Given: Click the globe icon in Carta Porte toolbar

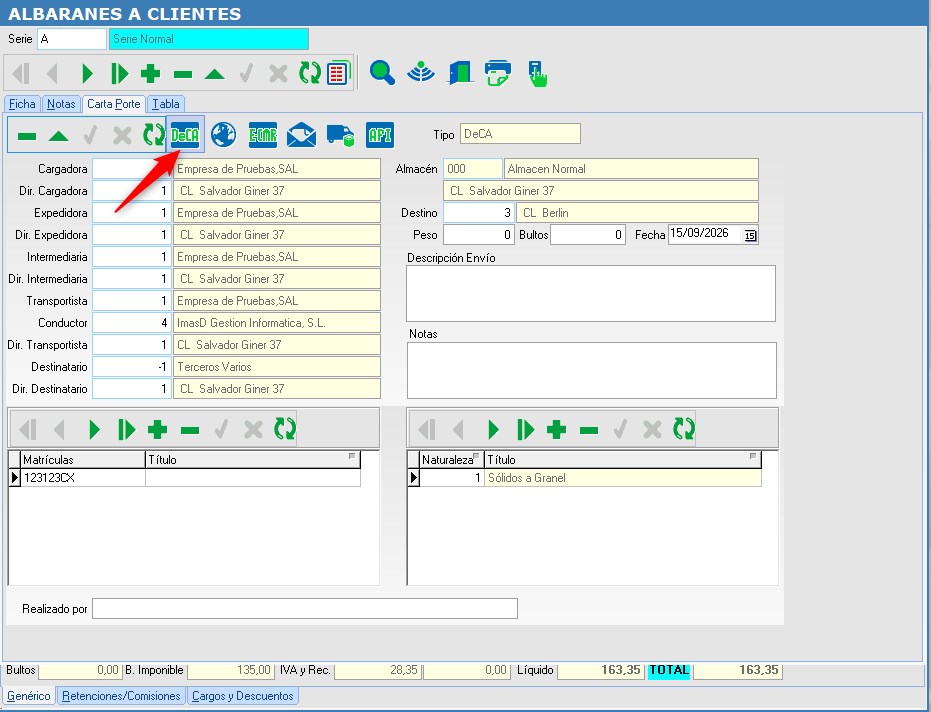Looking at the screenshot, I should coord(224,135).
